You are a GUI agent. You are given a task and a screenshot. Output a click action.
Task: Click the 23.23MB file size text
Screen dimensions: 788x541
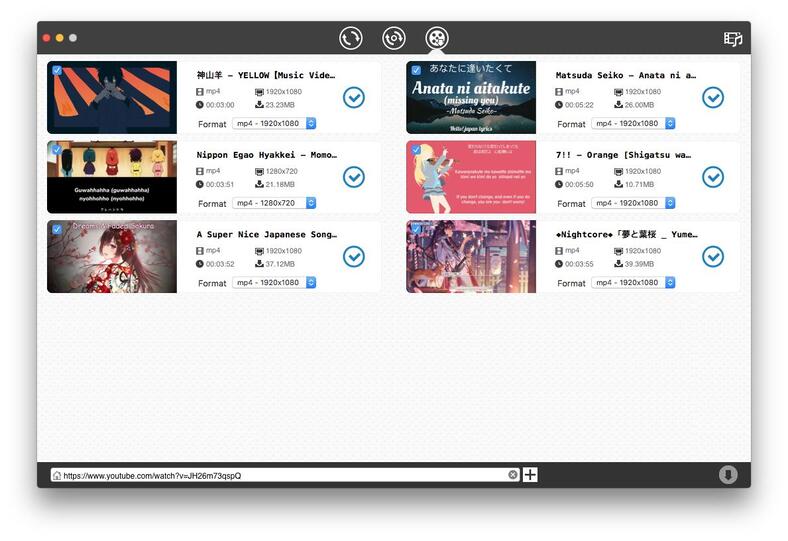coord(280,105)
